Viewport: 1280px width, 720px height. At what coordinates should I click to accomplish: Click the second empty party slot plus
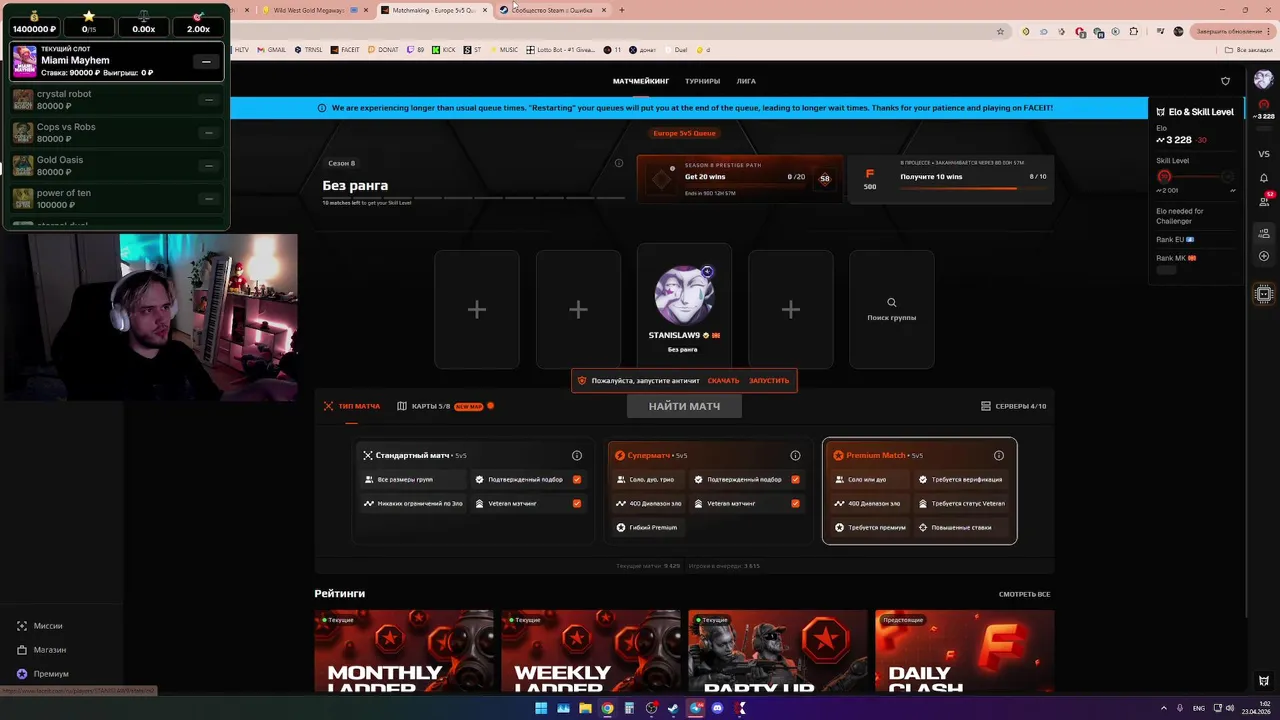(578, 310)
